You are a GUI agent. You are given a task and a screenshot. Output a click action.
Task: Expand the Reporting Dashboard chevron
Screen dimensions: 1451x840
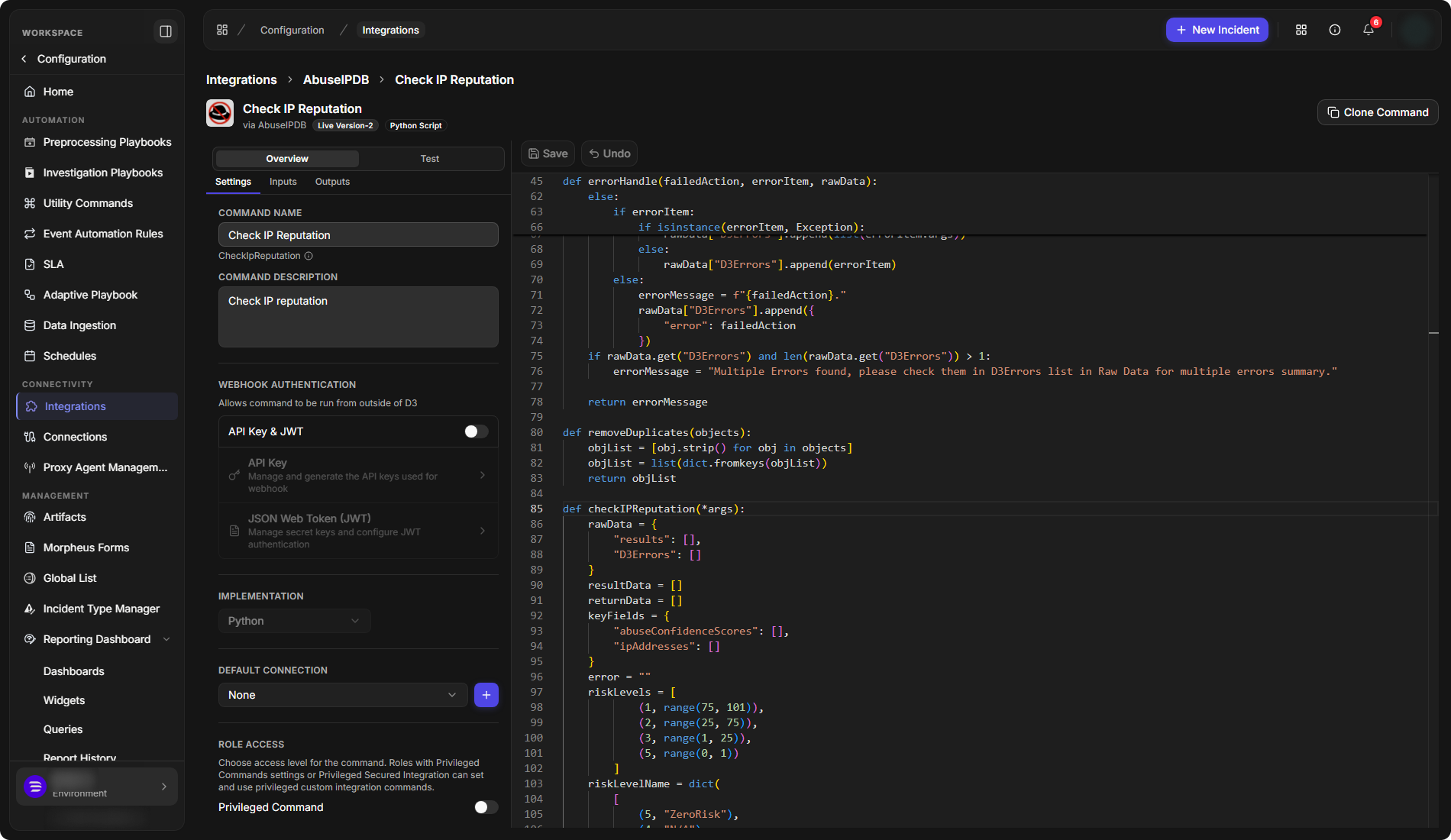point(166,639)
